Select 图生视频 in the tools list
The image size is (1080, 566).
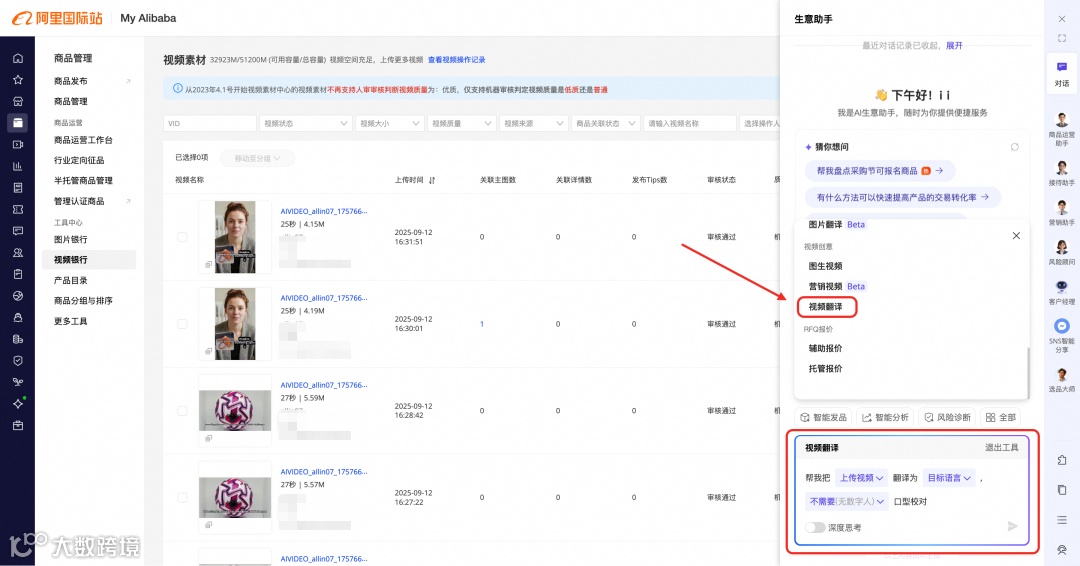[x=825, y=266]
